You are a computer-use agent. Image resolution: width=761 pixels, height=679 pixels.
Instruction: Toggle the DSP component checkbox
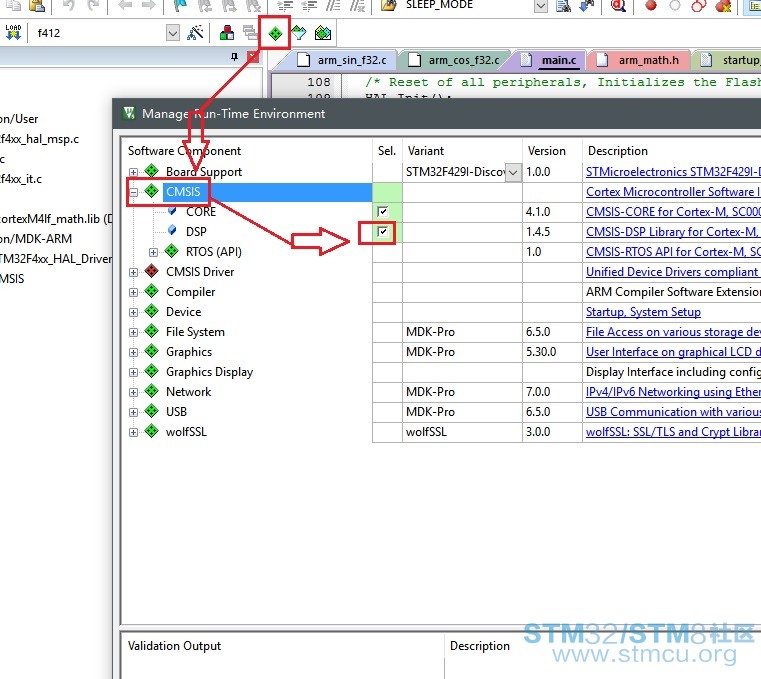pyautogui.click(x=383, y=232)
